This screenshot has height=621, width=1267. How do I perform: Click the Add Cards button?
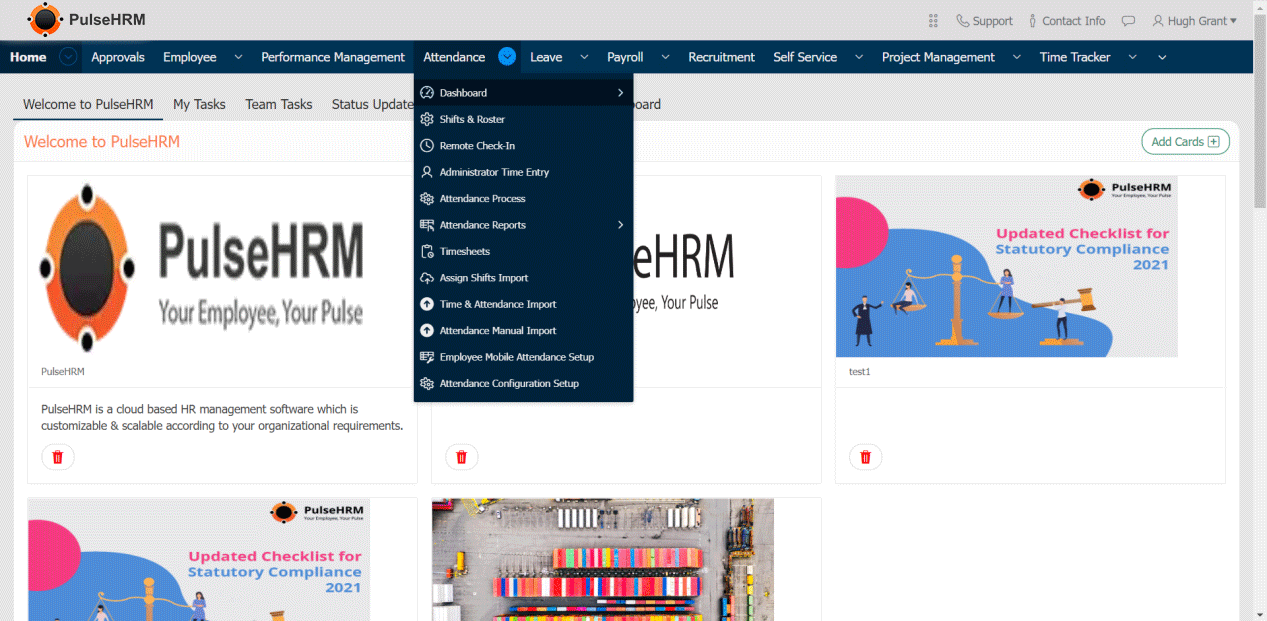(1185, 142)
